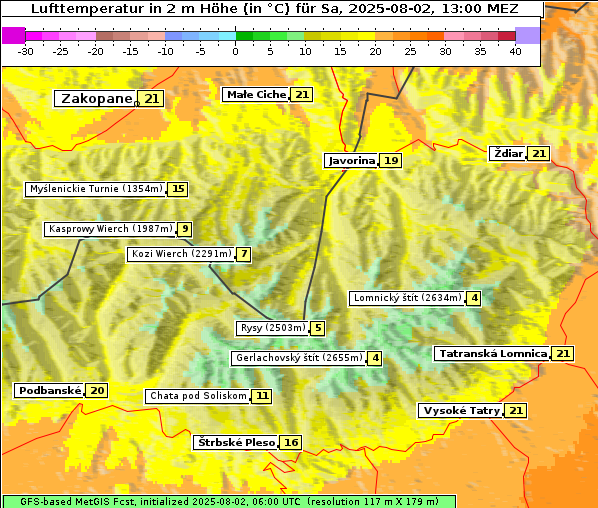Select the Rysy (2503m) label
The image size is (598, 508).
click(x=273, y=328)
